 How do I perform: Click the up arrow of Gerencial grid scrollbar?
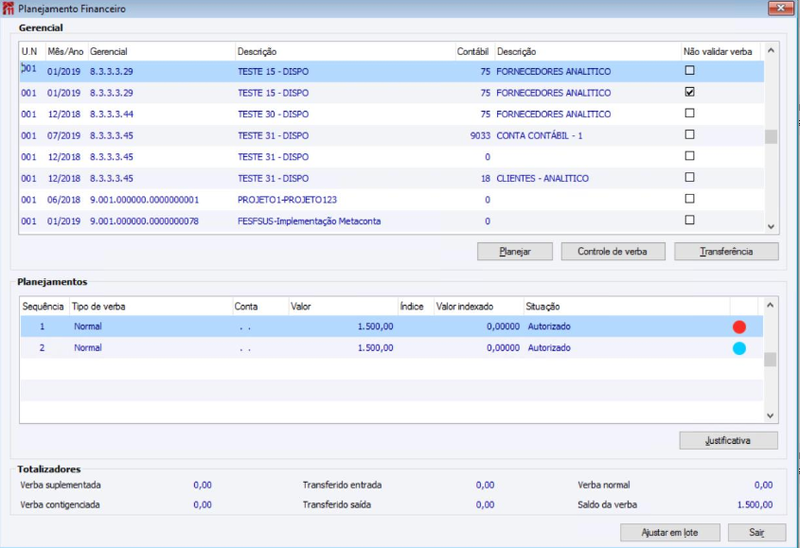pos(771,50)
